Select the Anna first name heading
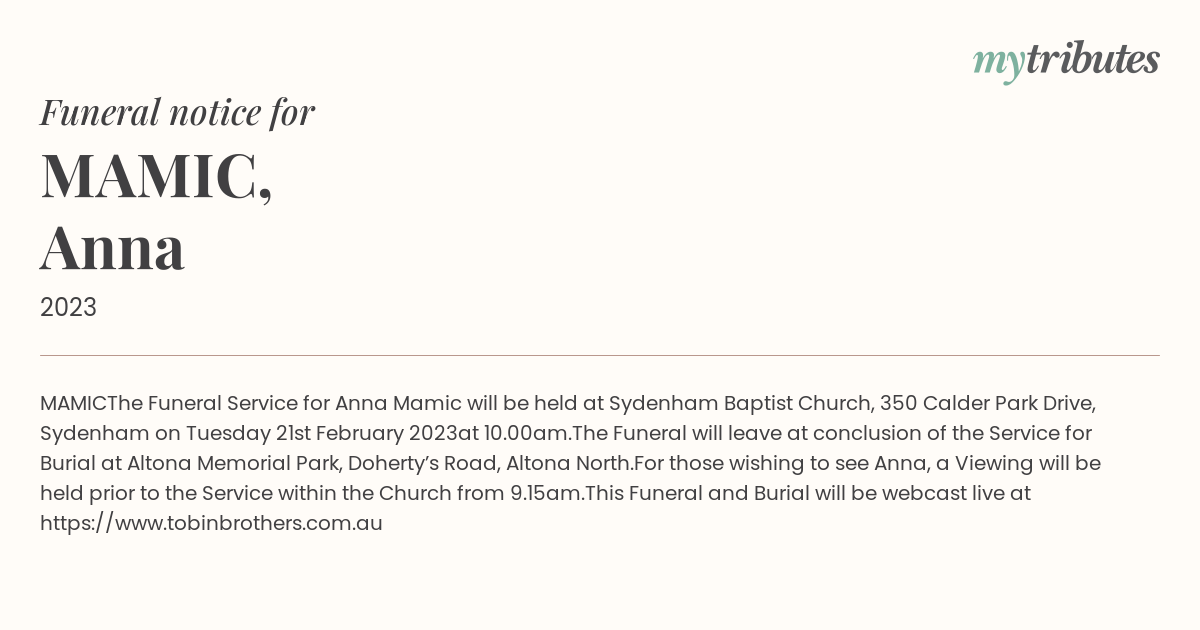1200x630 pixels. [x=112, y=248]
